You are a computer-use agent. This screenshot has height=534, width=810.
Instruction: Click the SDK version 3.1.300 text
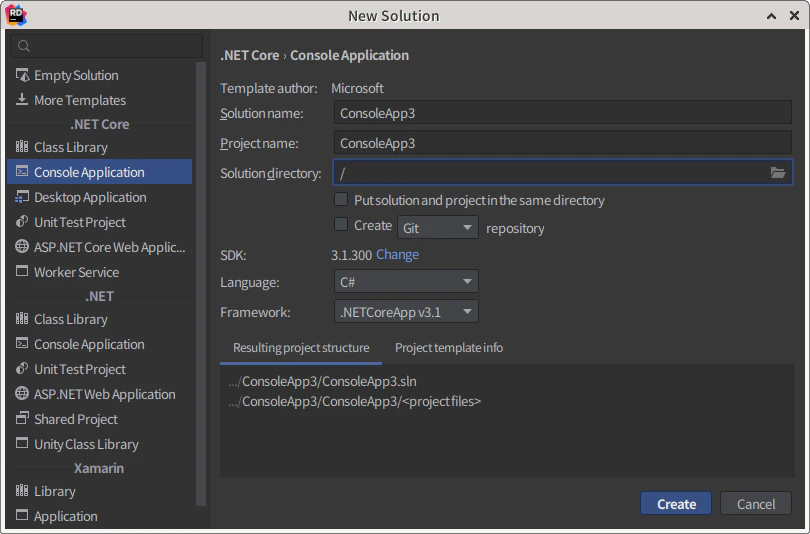click(351, 255)
